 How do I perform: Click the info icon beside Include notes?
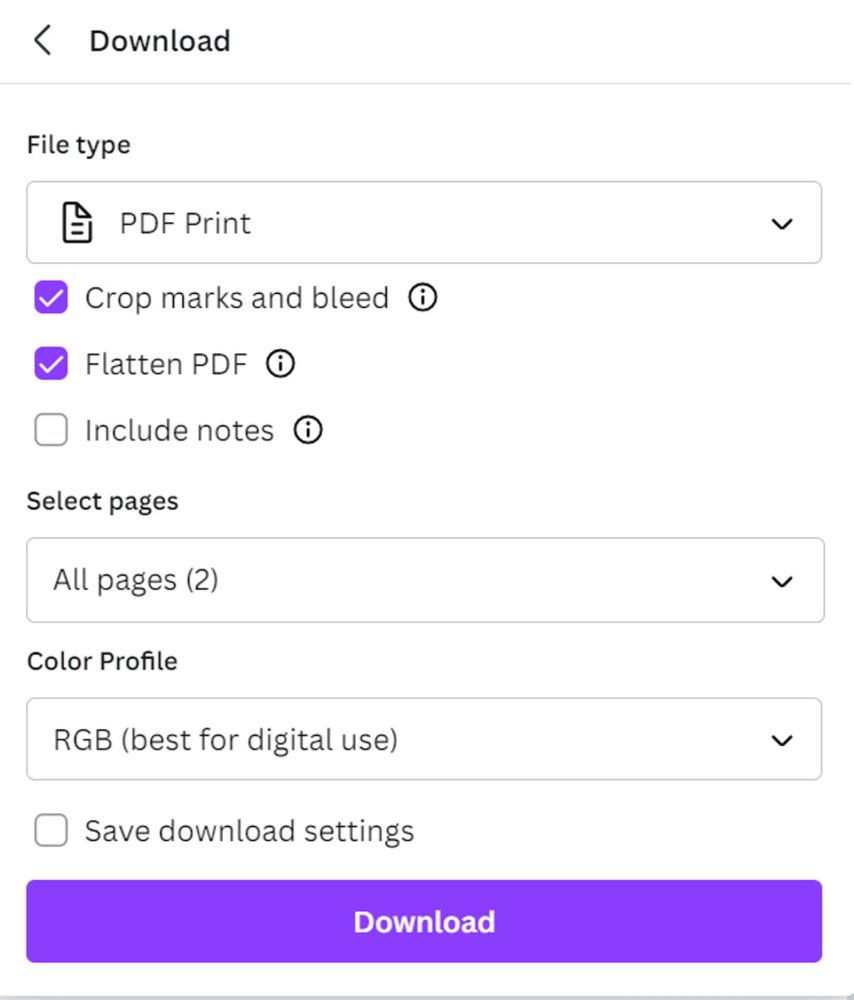(308, 430)
